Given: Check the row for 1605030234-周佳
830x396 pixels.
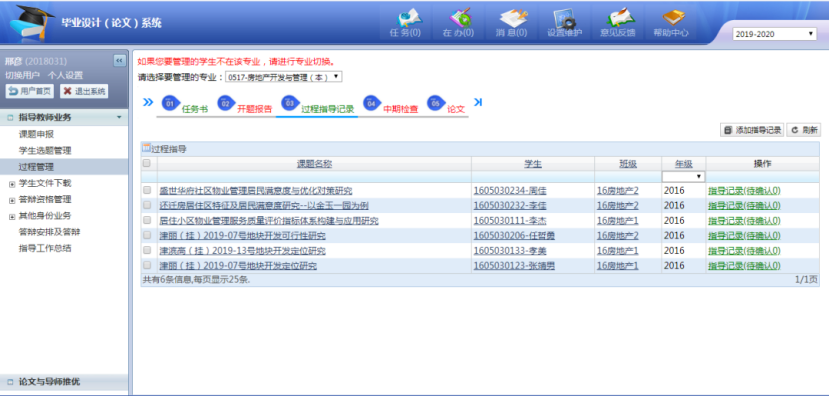Looking at the screenshot, I should tap(147, 190).
